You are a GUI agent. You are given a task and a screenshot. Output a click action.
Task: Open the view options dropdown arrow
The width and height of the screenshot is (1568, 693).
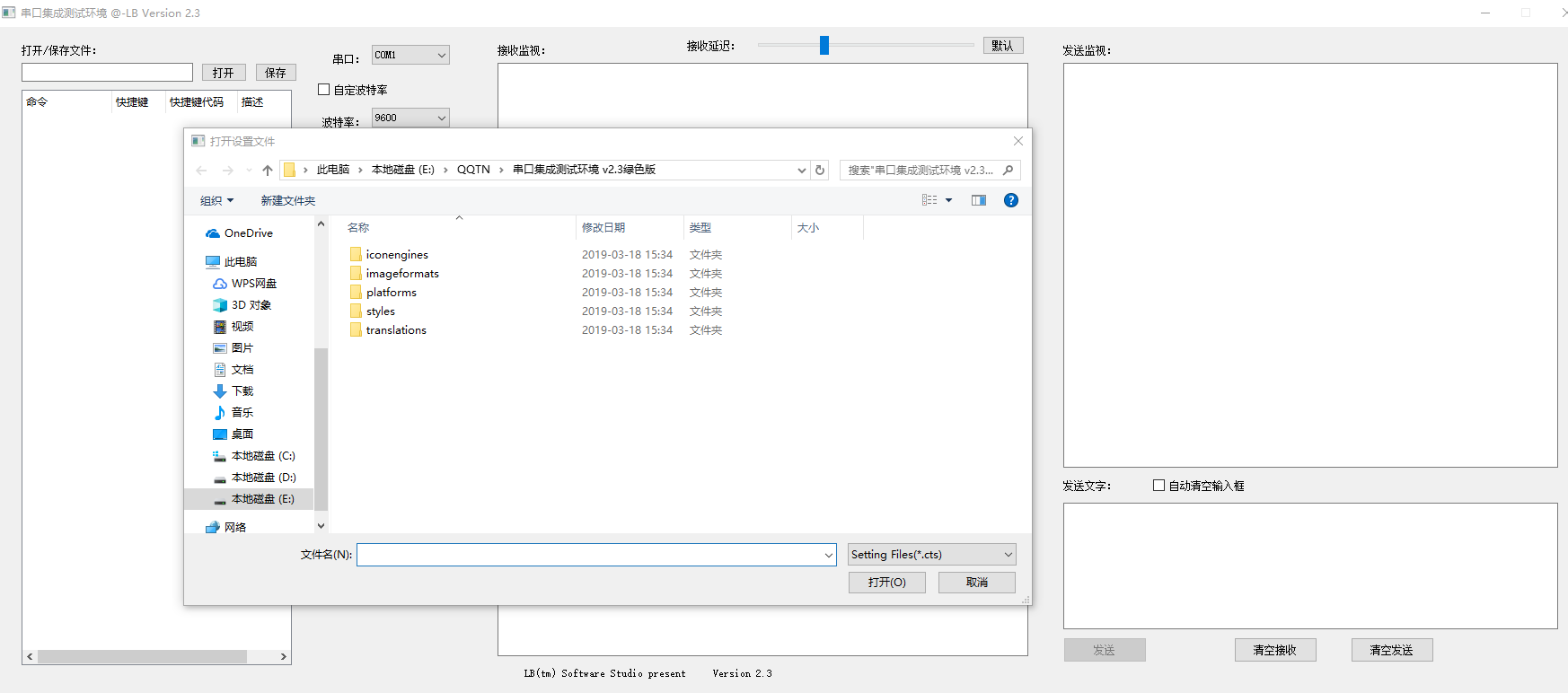949,200
